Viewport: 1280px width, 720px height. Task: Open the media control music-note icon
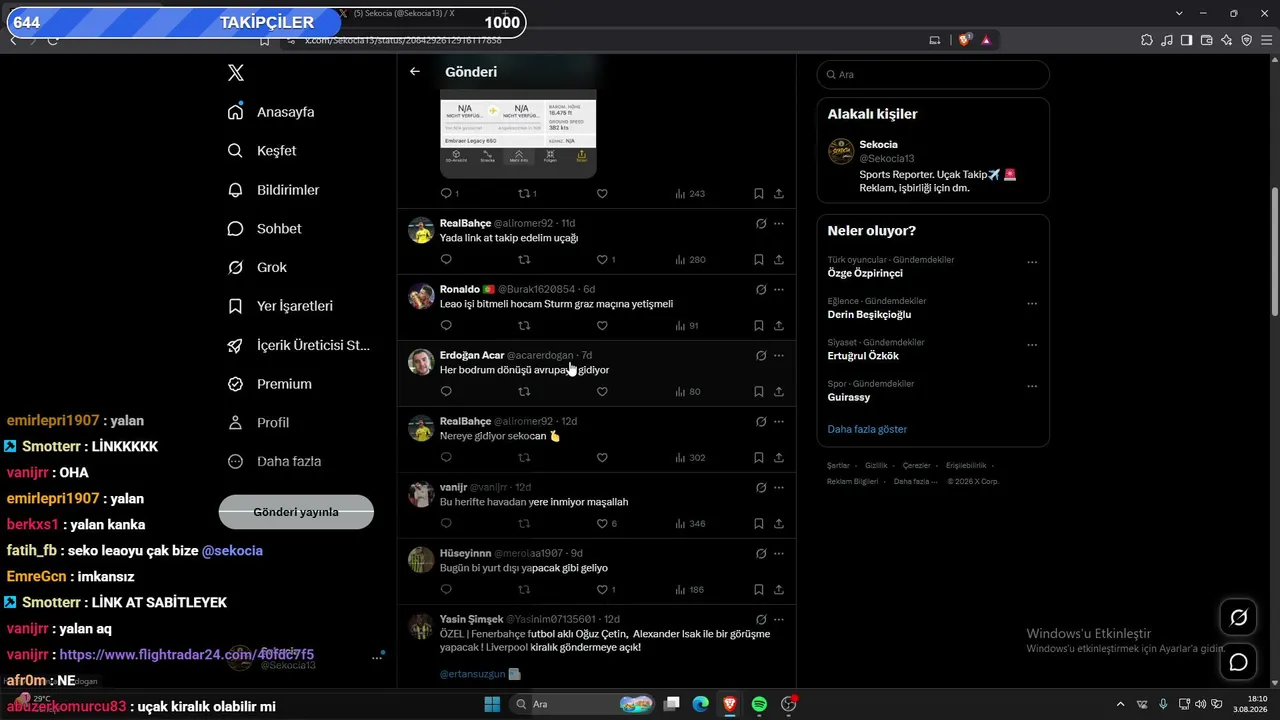tap(1167, 40)
